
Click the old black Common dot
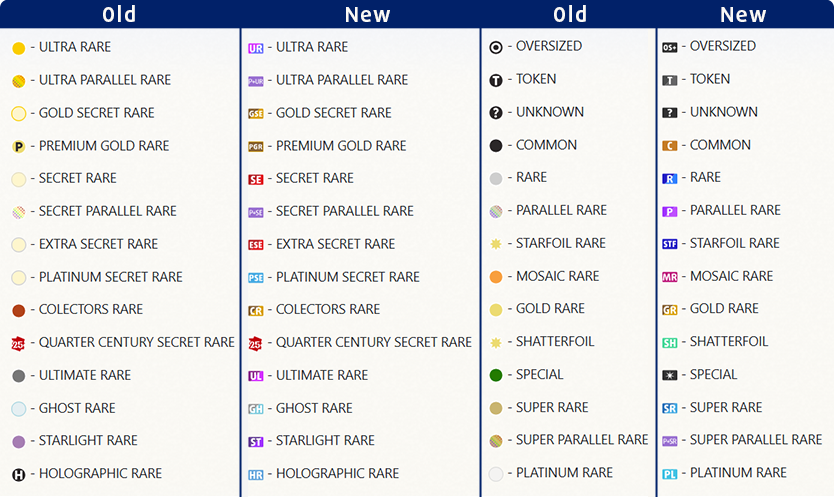[x=496, y=146]
